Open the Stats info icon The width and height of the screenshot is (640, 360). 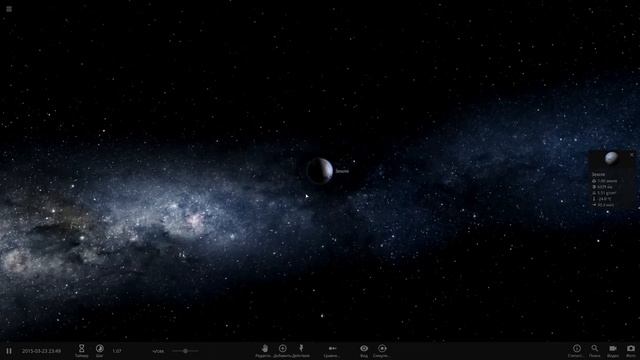[x=577, y=350]
